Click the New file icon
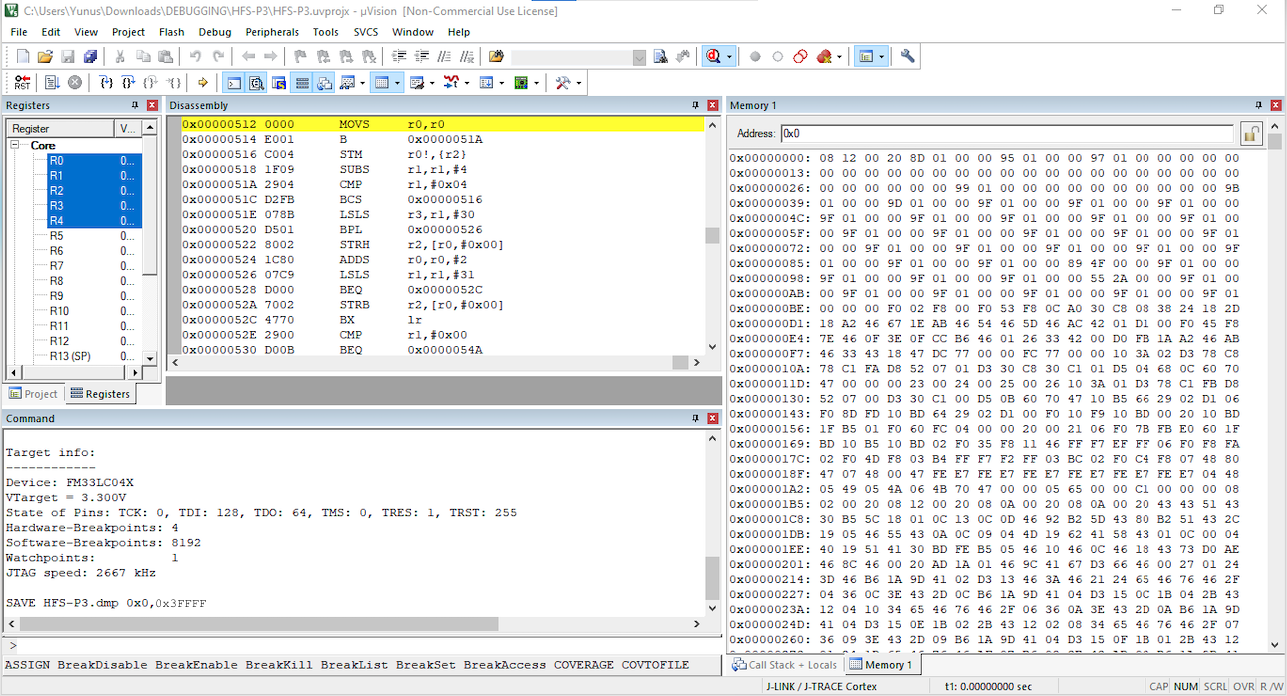The height and width of the screenshot is (696, 1287). pyautogui.click(x=23, y=57)
